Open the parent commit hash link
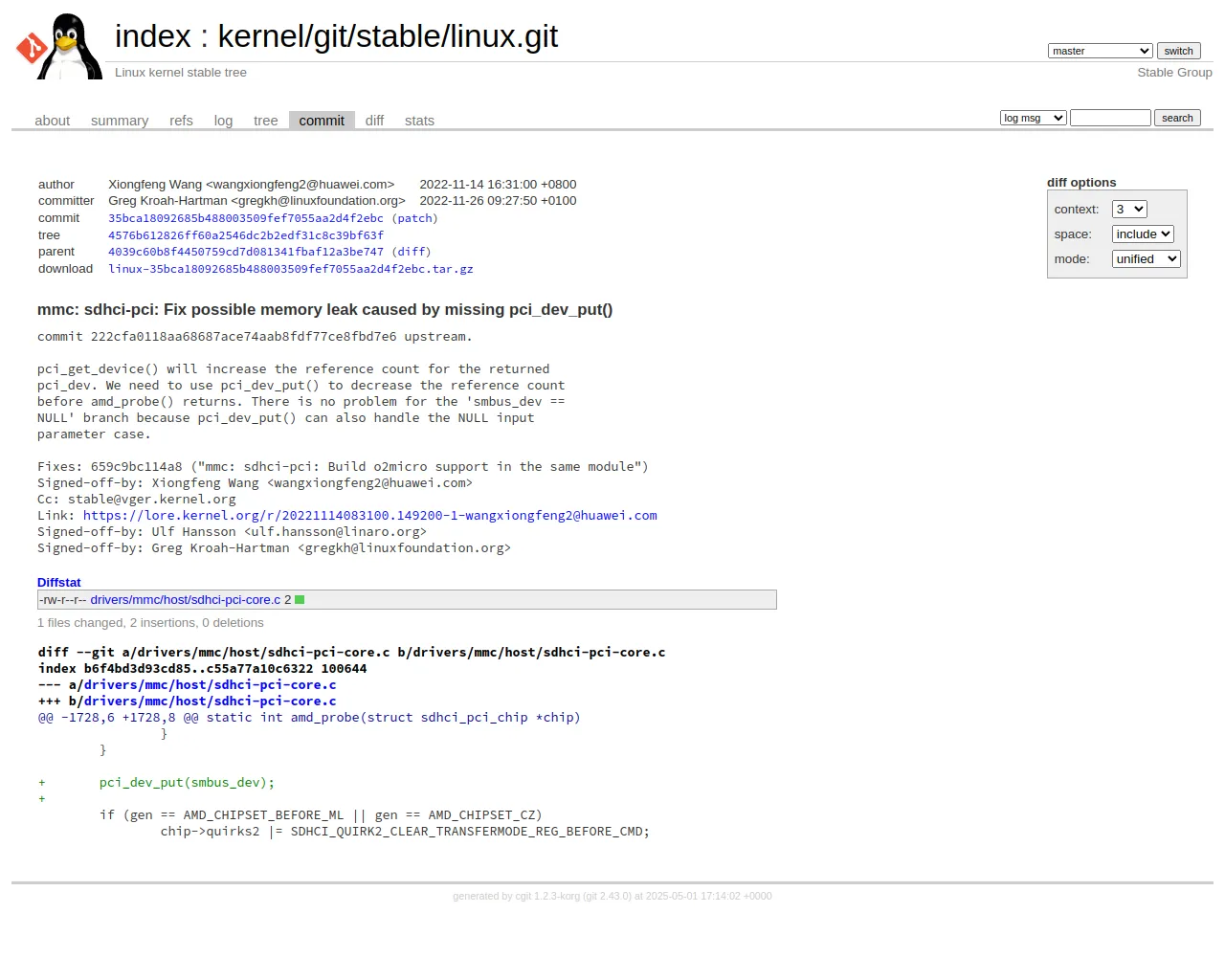1225x980 pixels. (246, 252)
